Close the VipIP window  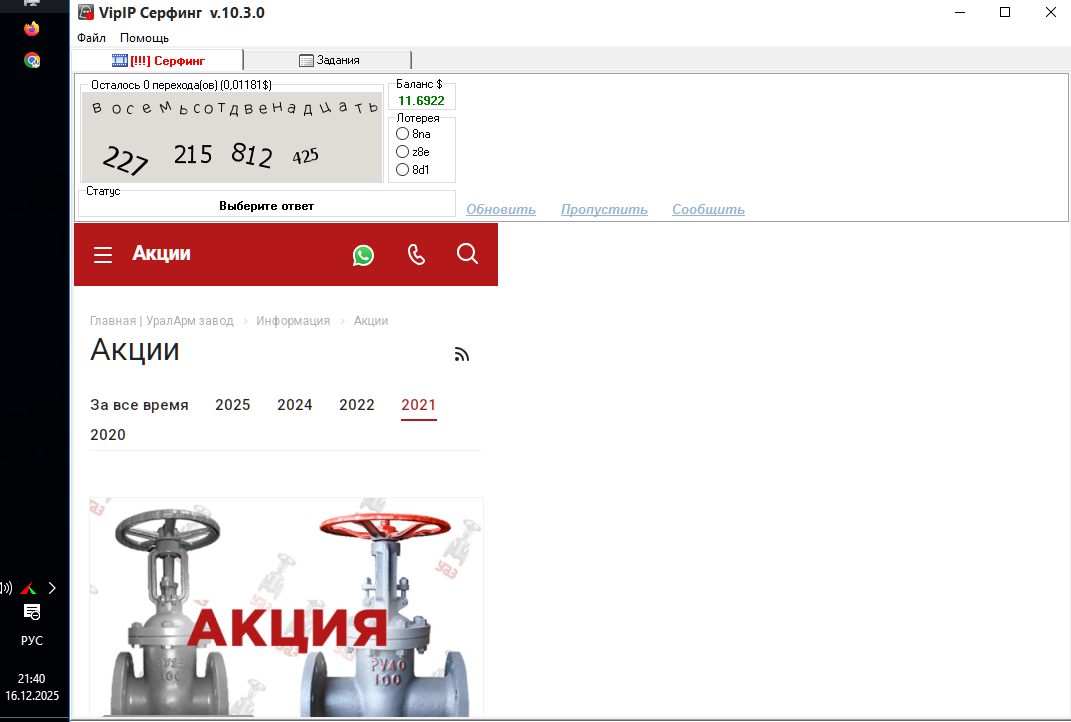[1051, 12]
